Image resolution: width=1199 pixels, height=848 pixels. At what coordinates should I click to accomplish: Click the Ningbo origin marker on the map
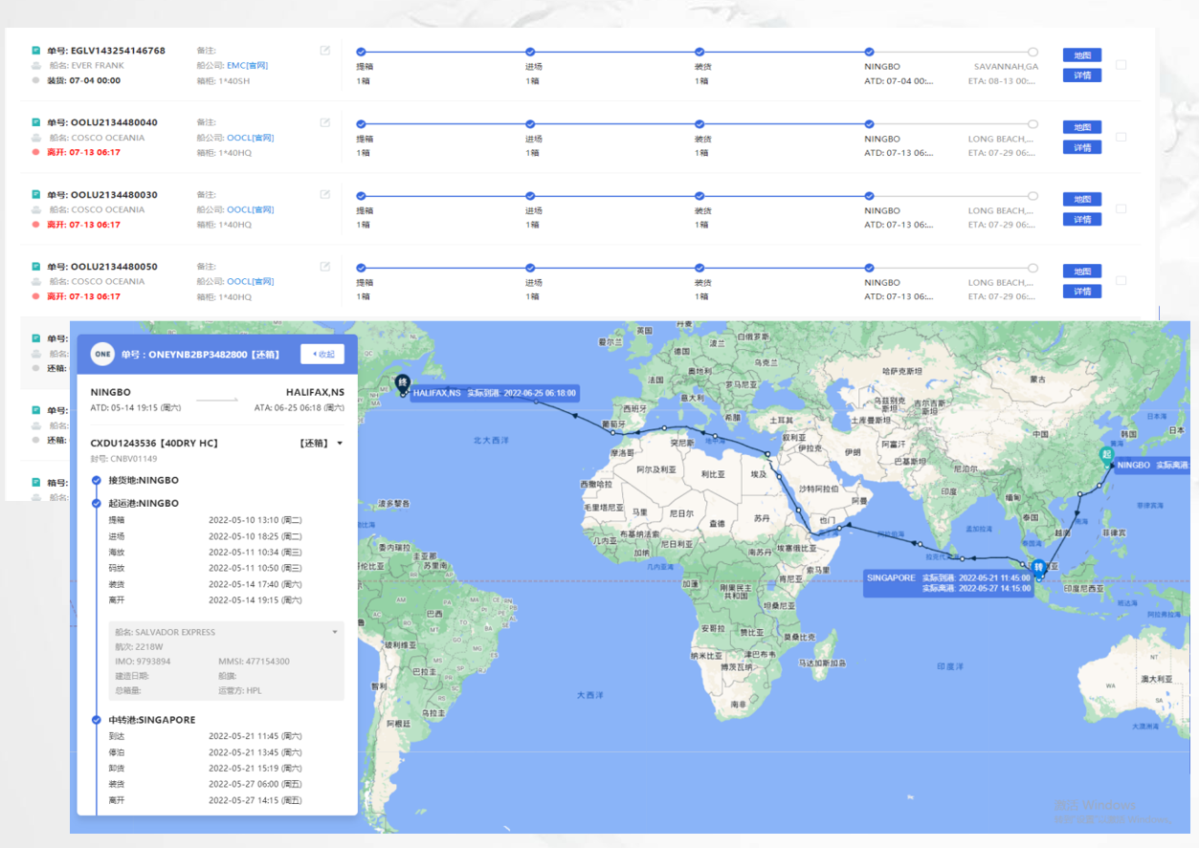coord(1106,456)
